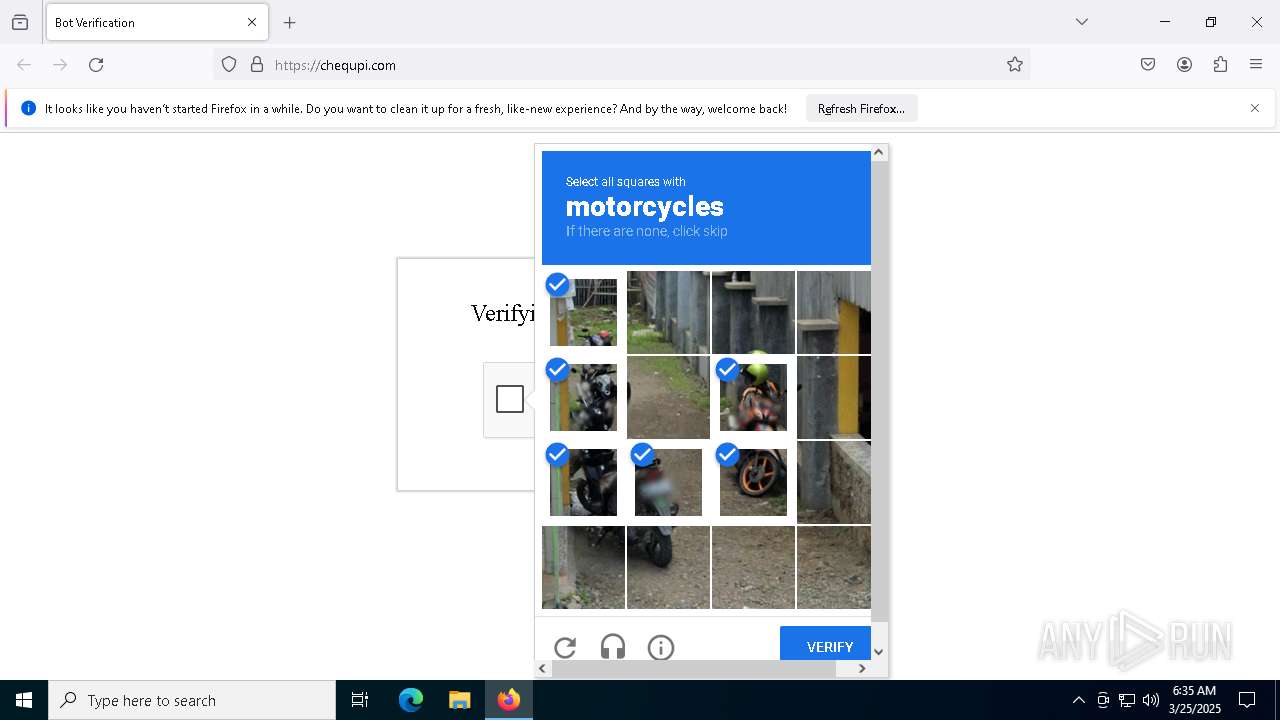Image resolution: width=1280 pixels, height=720 pixels.
Task: Select the third-row fourth-column stone wall tile
Action: pyautogui.click(x=834, y=482)
